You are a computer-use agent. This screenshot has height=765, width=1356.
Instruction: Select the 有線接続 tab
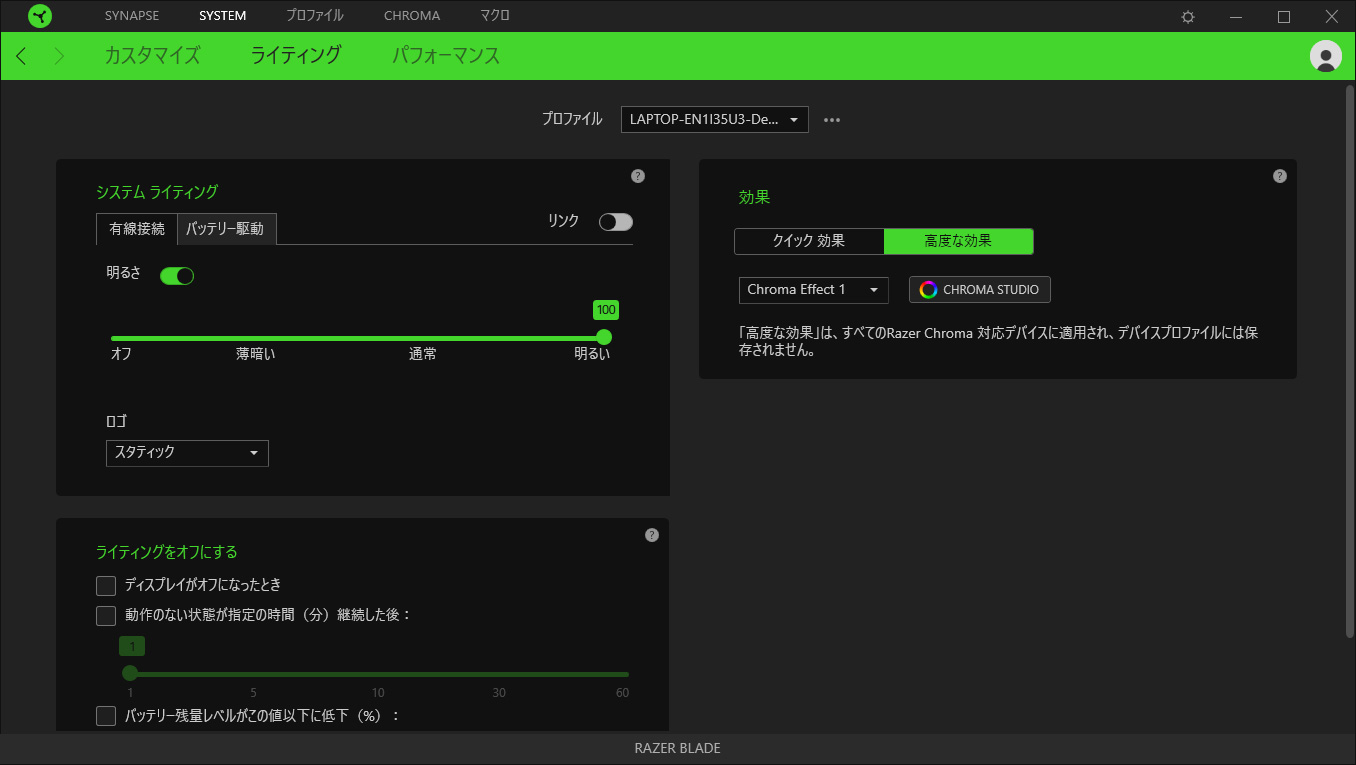(137, 229)
